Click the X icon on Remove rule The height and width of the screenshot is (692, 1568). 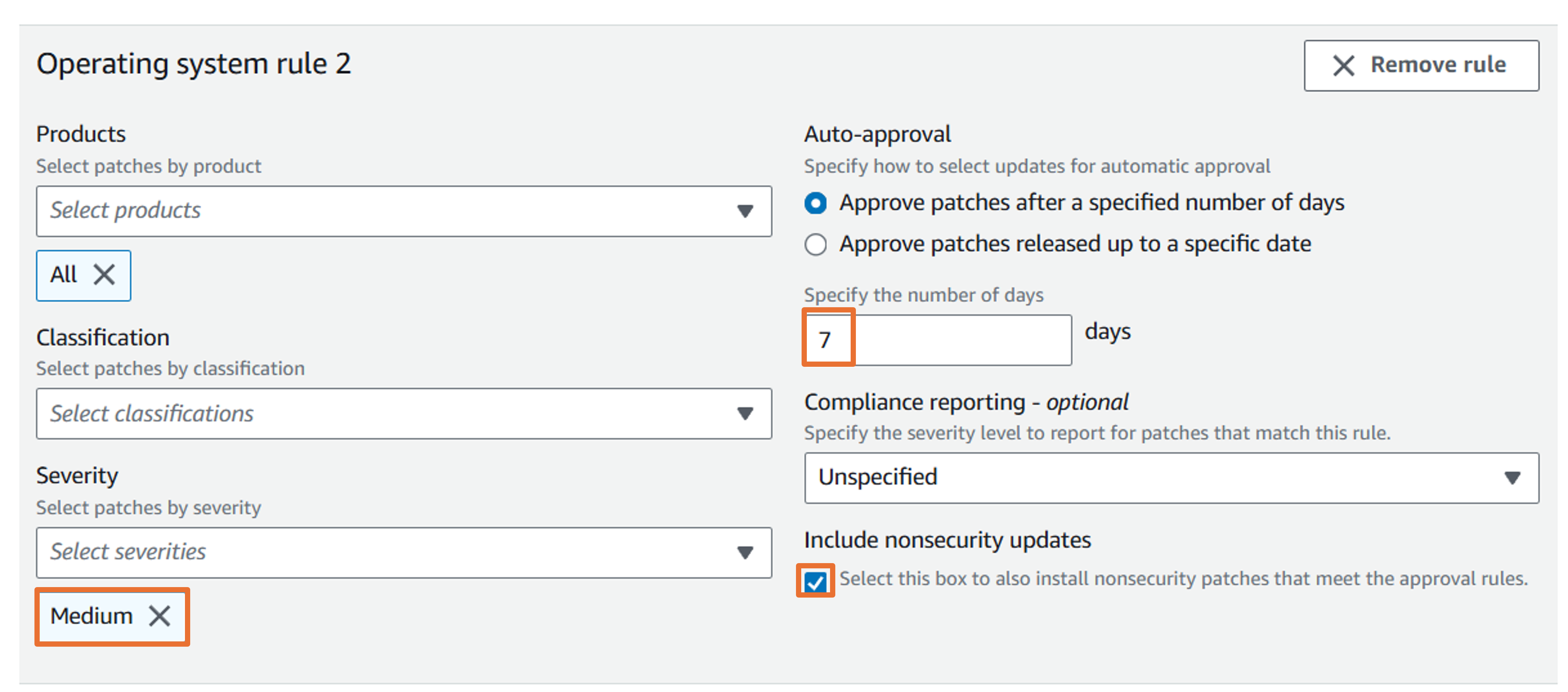pos(1343,65)
